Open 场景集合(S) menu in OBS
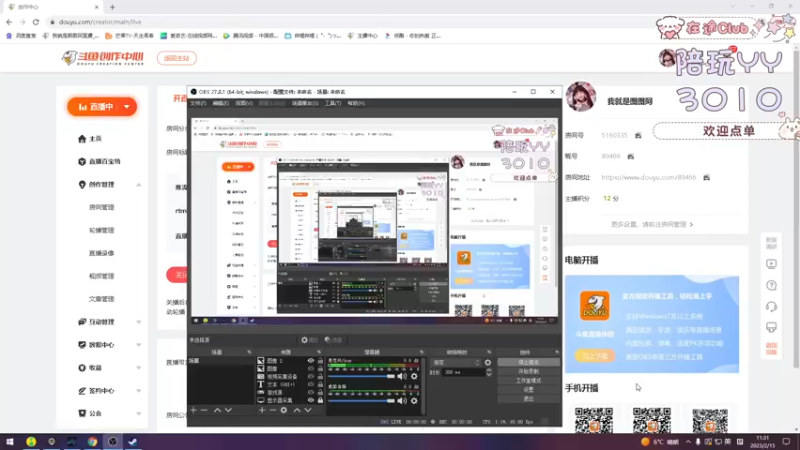 click(305, 103)
